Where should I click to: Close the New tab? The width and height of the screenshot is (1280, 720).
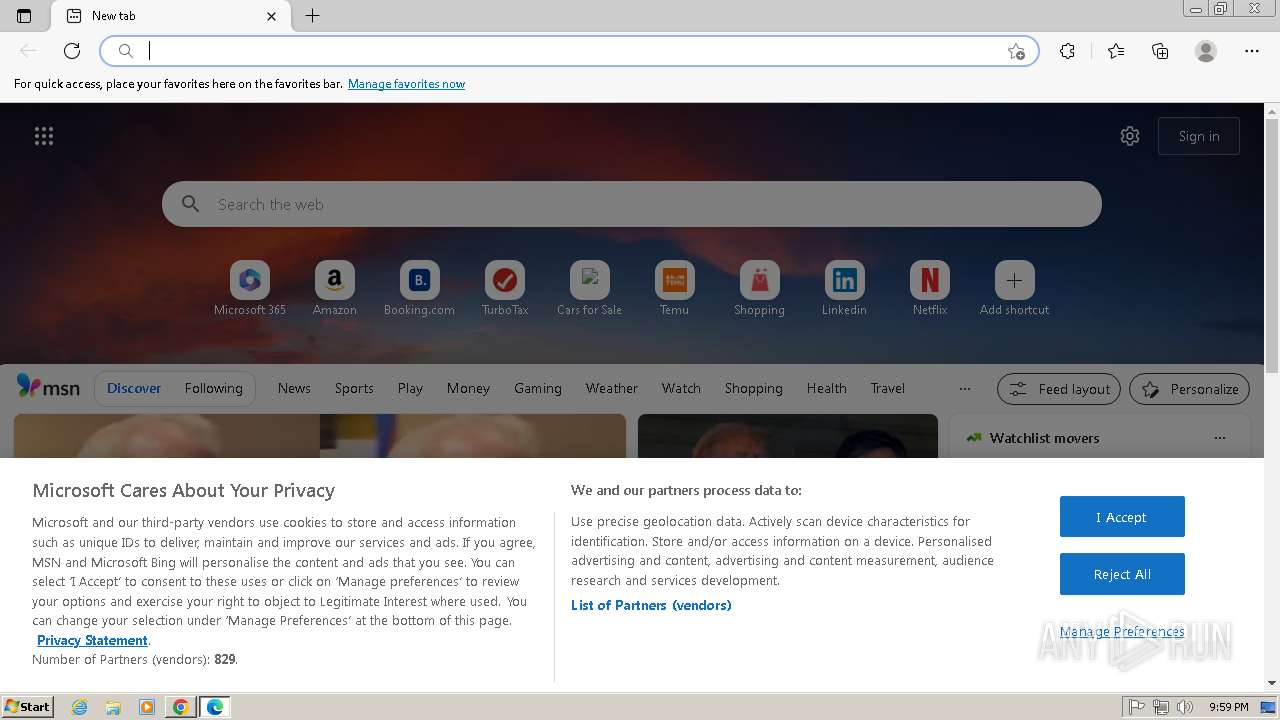272,16
